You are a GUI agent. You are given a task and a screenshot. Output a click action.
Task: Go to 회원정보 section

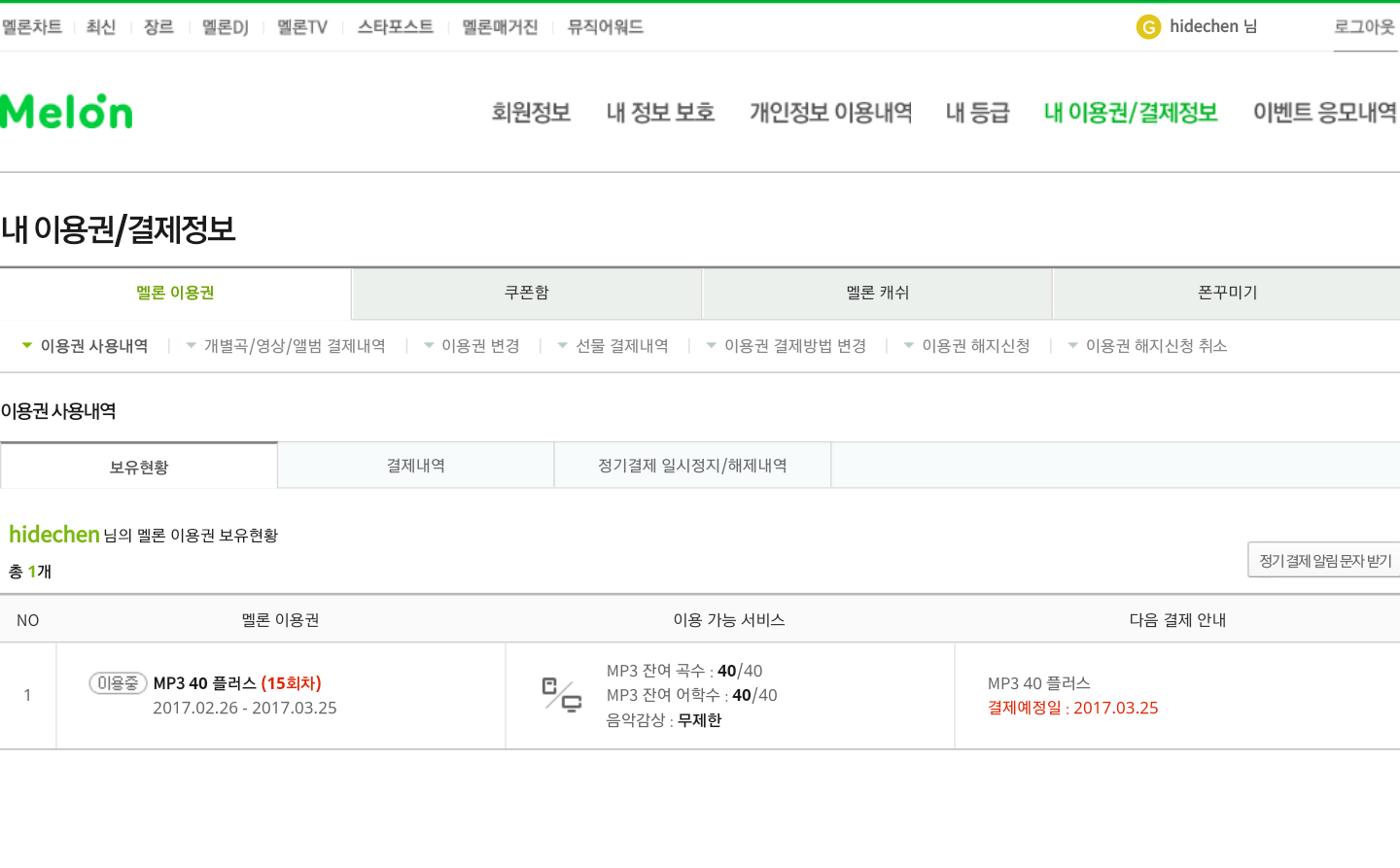531,113
